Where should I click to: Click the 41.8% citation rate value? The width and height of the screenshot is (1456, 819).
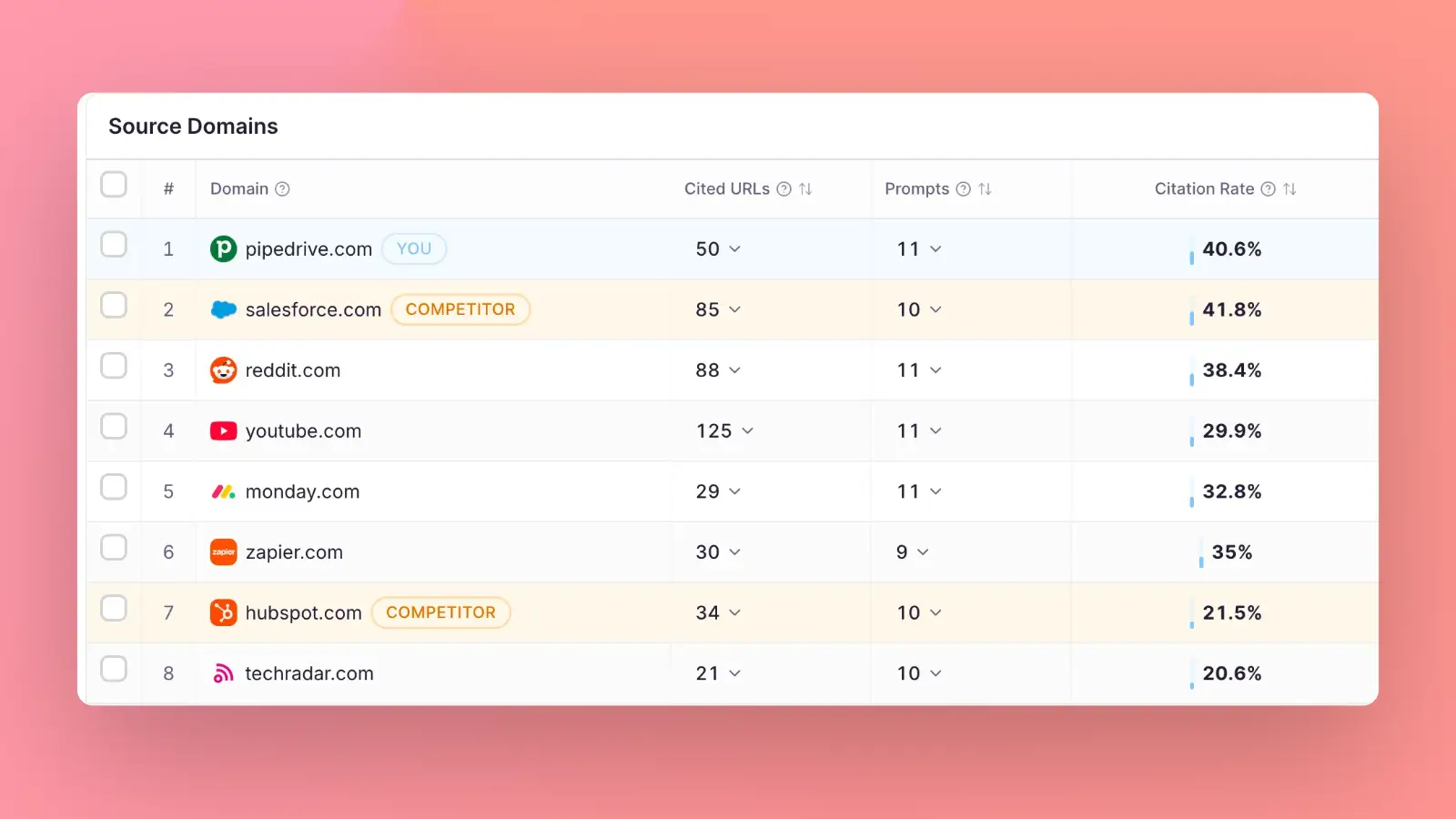coord(1232,309)
